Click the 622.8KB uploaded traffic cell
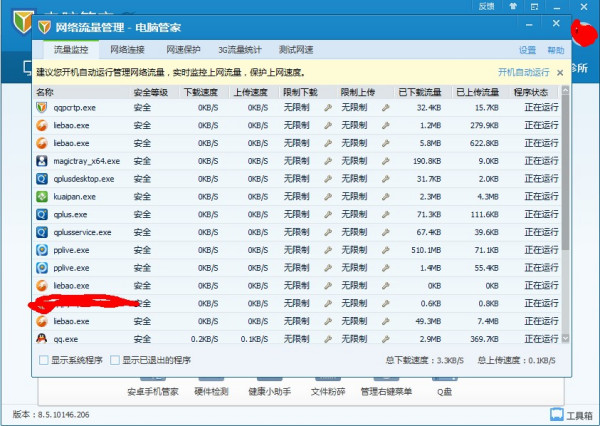This screenshot has width=600, height=426. point(484,143)
